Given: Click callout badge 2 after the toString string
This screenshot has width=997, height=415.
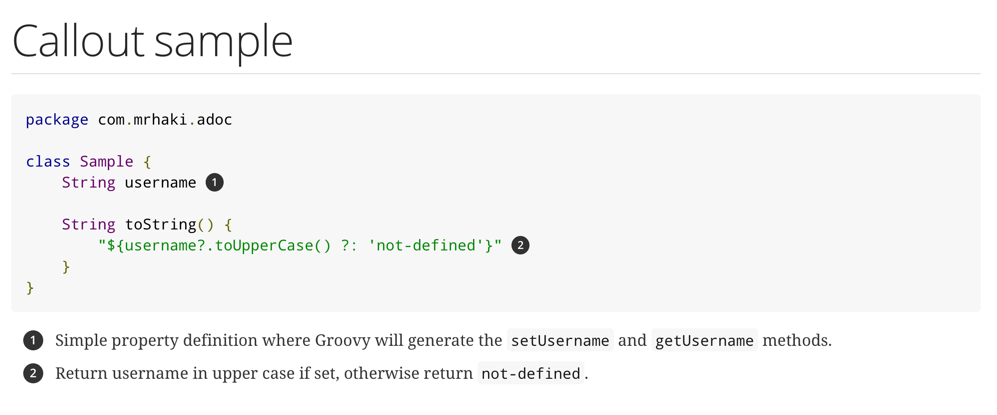Looking at the screenshot, I should click(520, 245).
